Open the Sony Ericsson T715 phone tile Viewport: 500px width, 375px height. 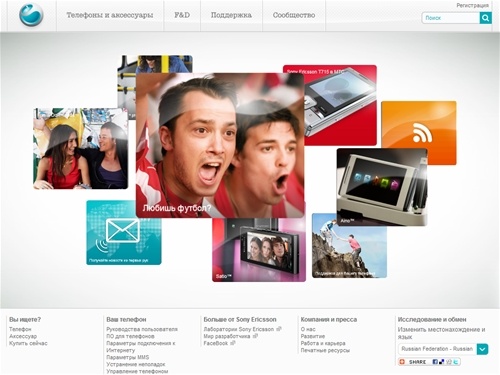pyautogui.click(x=340, y=105)
